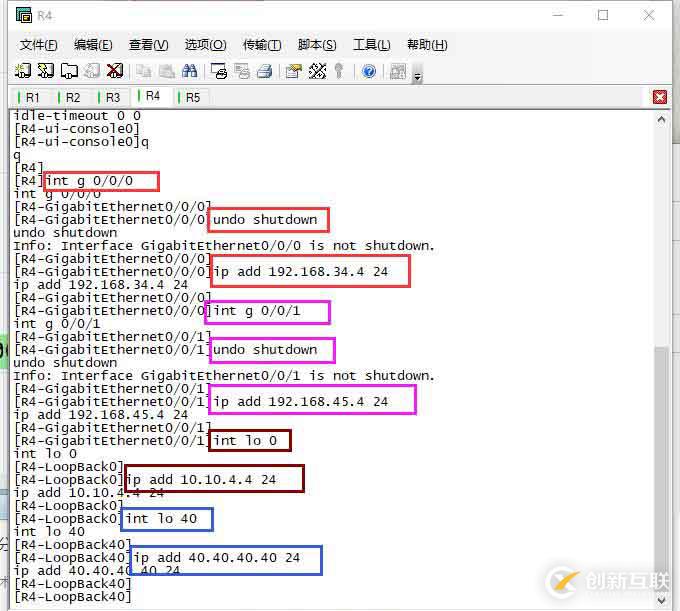Click the terminal scrollbar down arrow
The width and height of the screenshot is (680, 611).
(661, 601)
